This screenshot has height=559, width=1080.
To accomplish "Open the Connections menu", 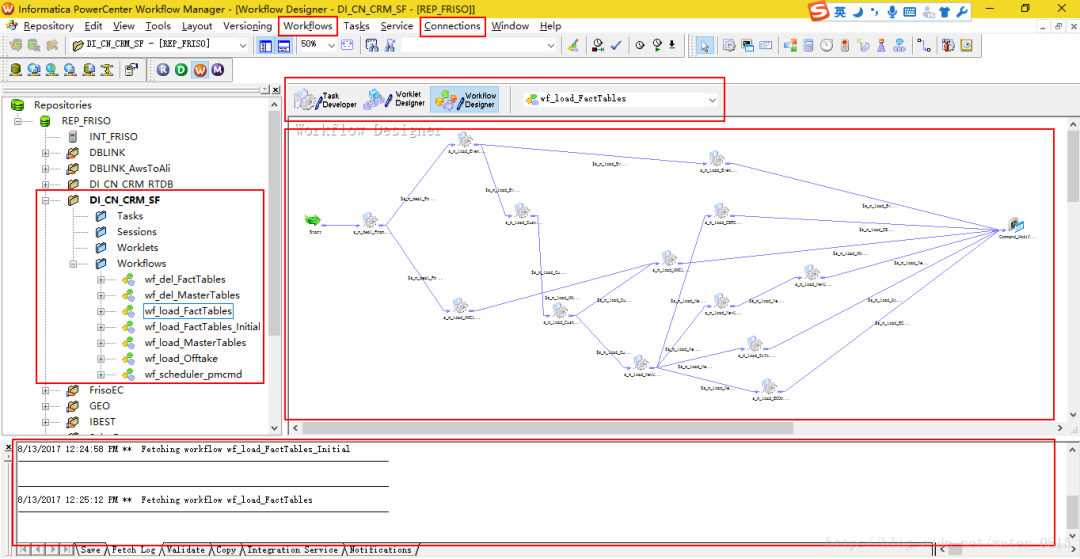I will (x=453, y=26).
